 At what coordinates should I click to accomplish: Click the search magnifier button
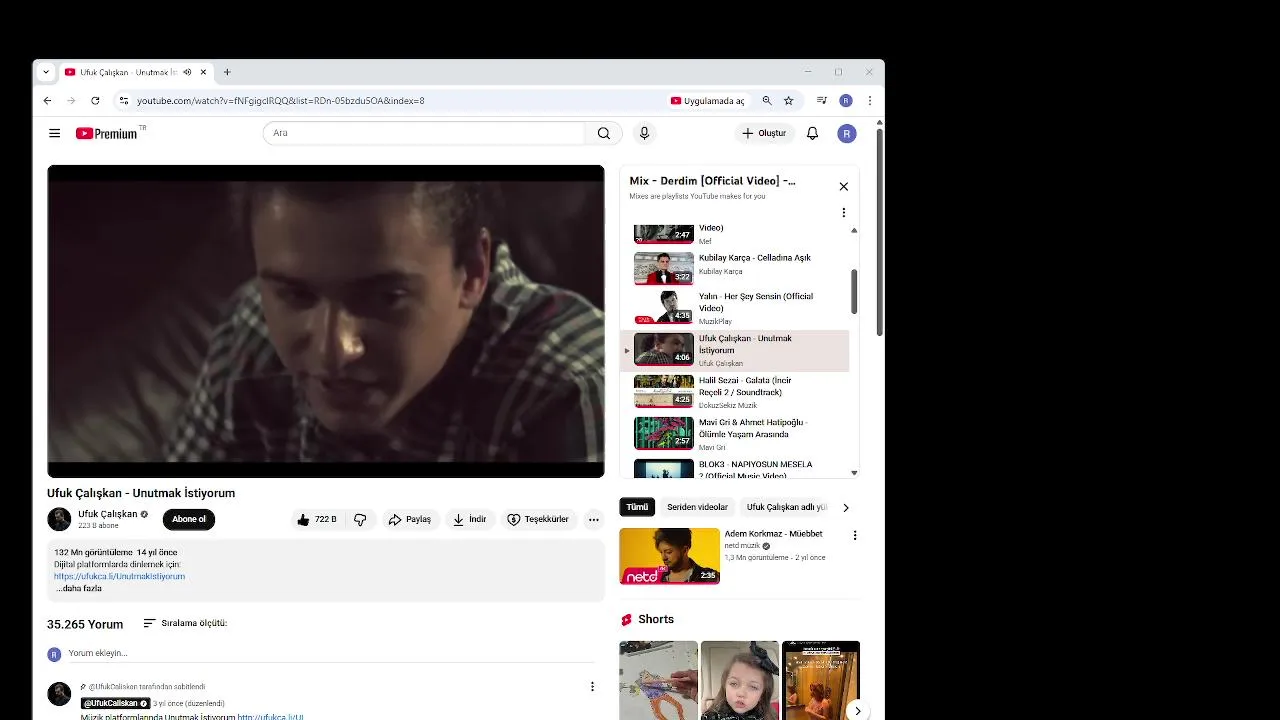click(604, 133)
